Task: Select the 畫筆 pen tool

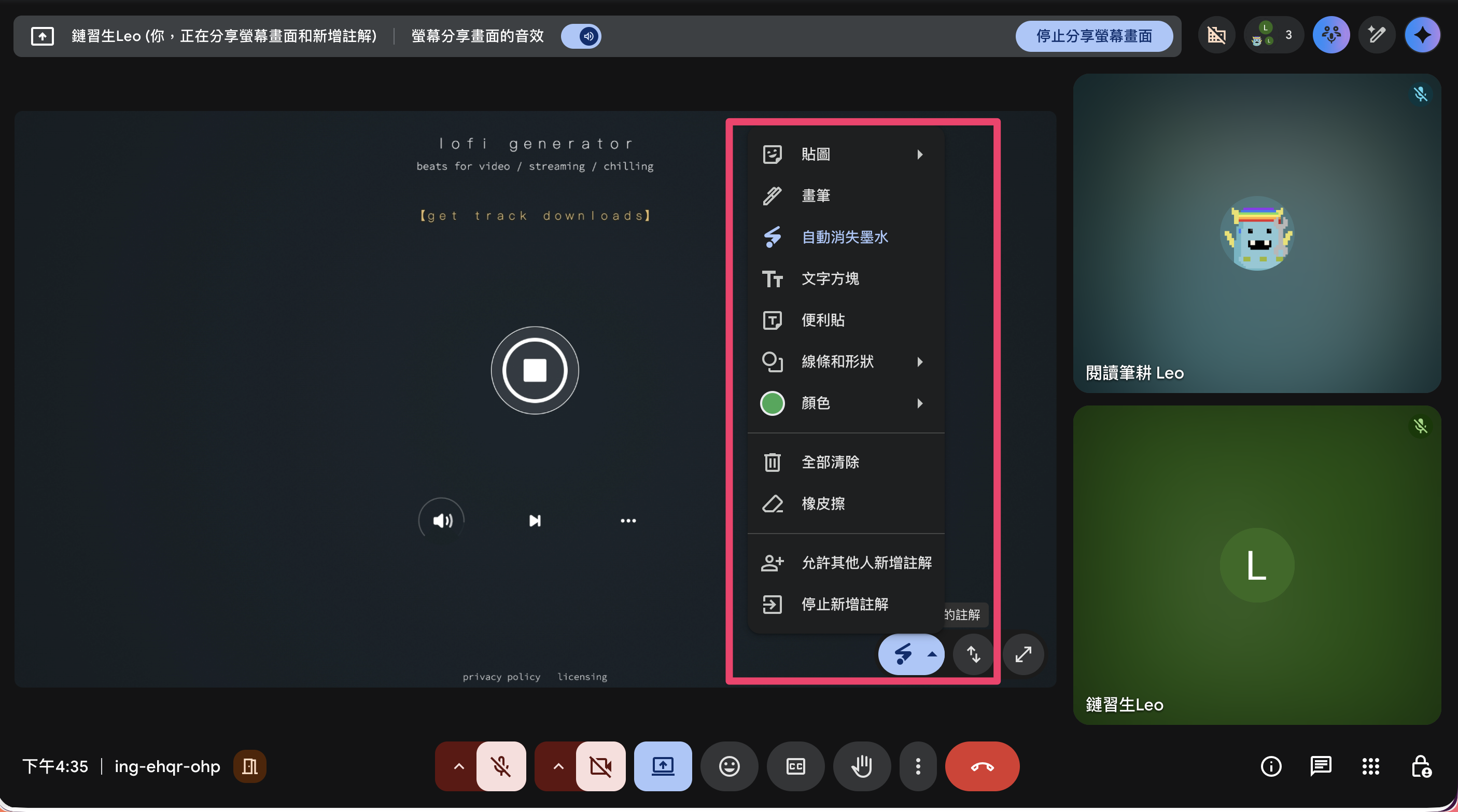Action: (815, 196)
